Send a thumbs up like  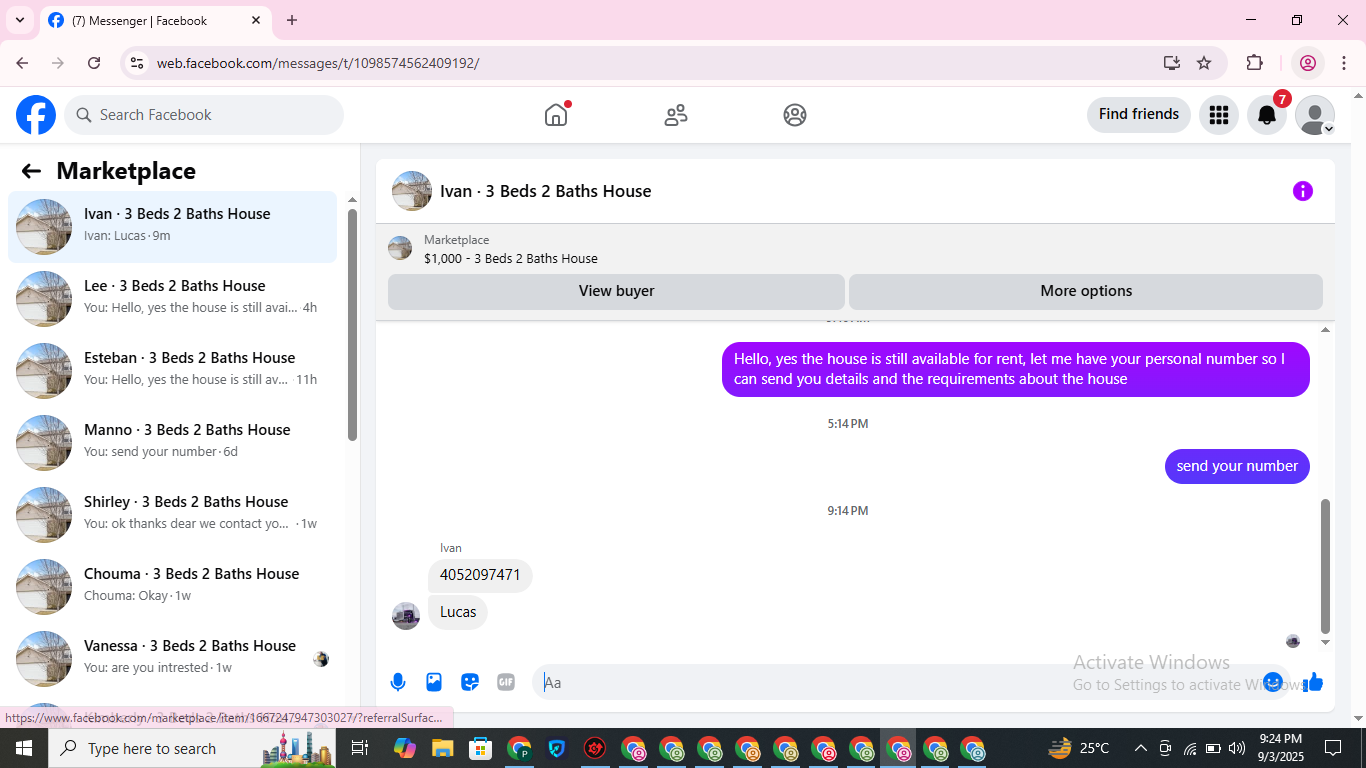1313,682
